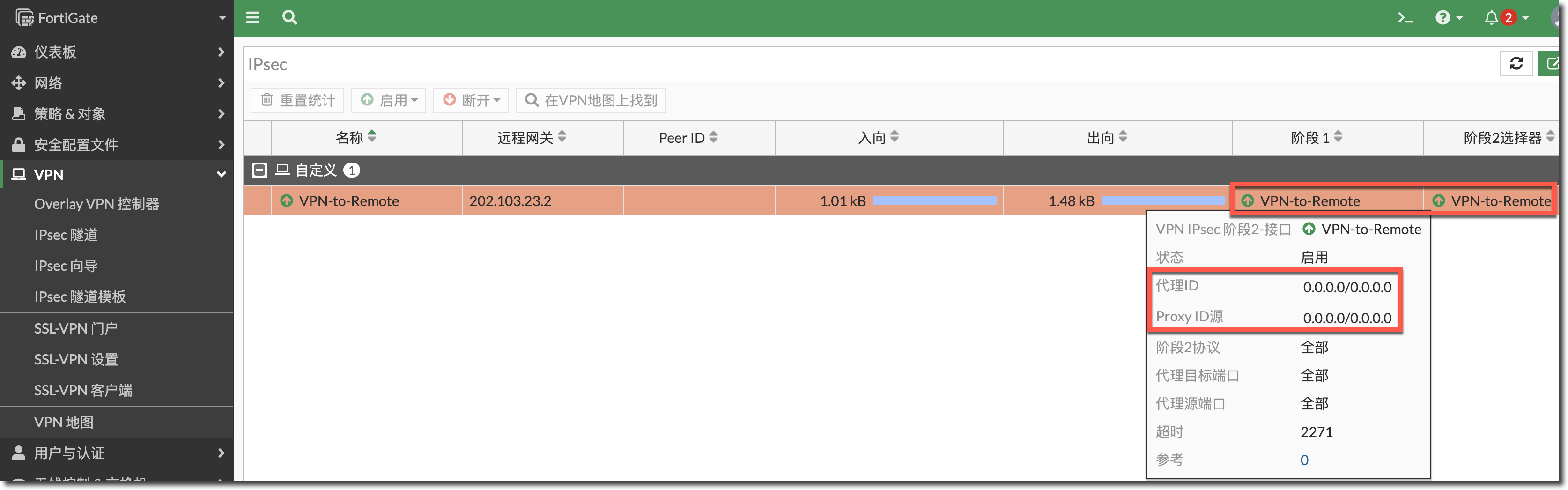
Task: Collapse the 自定义 group row
Action: pyautogui.click(x=259, y=170)
